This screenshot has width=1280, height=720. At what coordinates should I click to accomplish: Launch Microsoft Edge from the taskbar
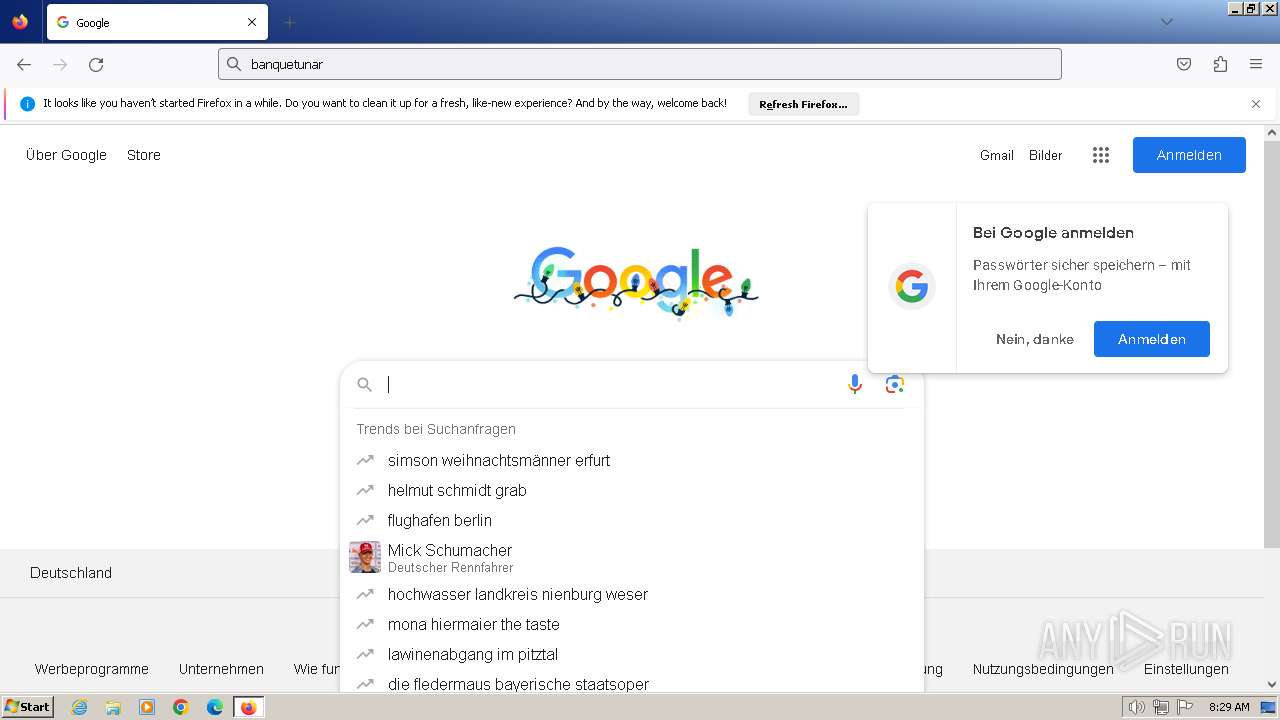pos(215,707)
